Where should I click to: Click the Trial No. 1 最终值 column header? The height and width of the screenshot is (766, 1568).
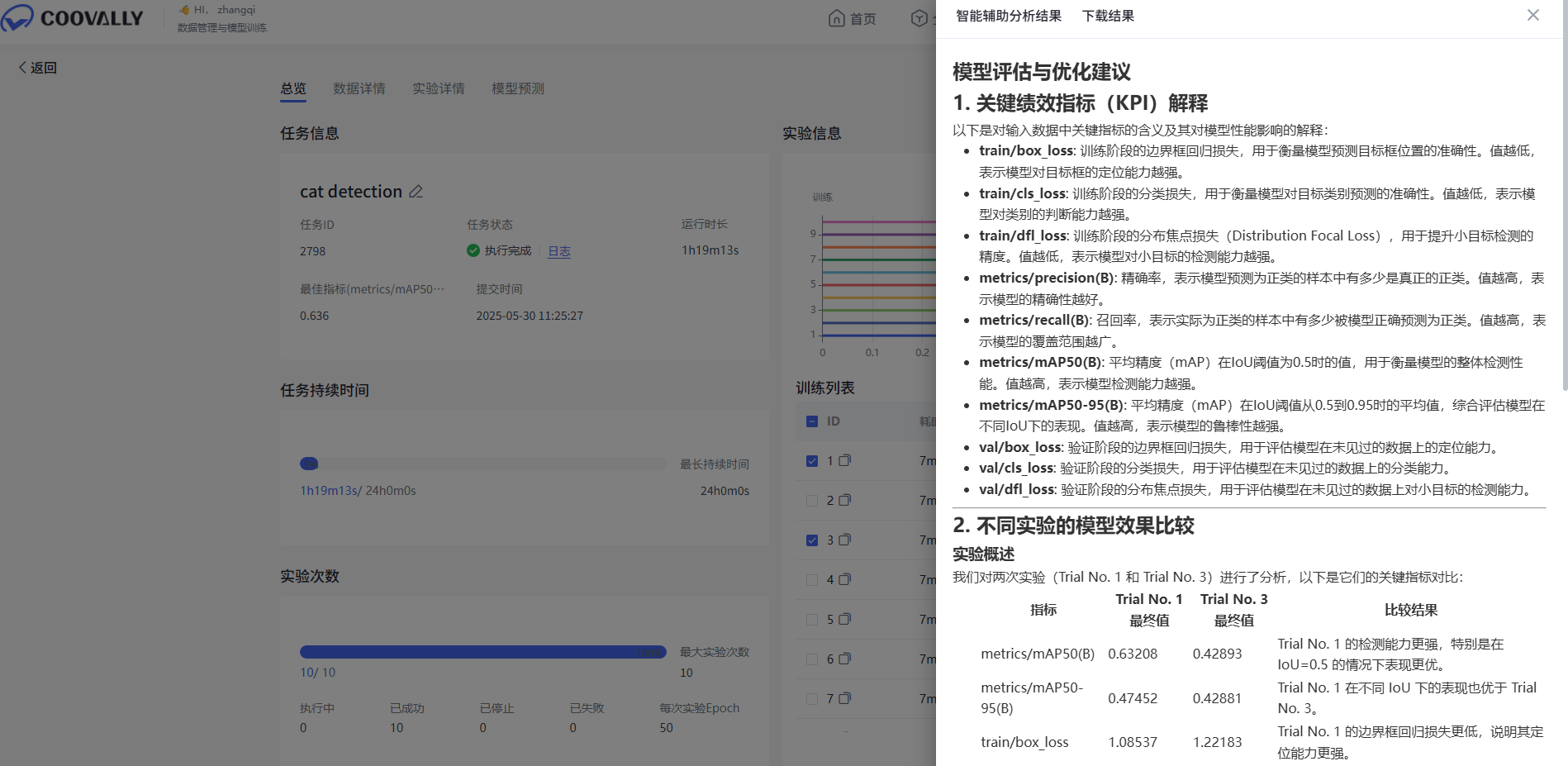(1149, 610)
